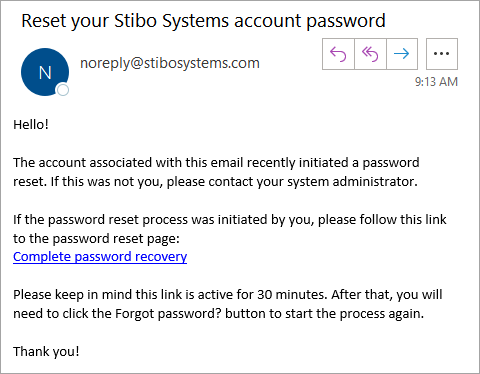
Task: Click the Reply arrow icon
Action: pyautogui.click(x=338, y=54)
